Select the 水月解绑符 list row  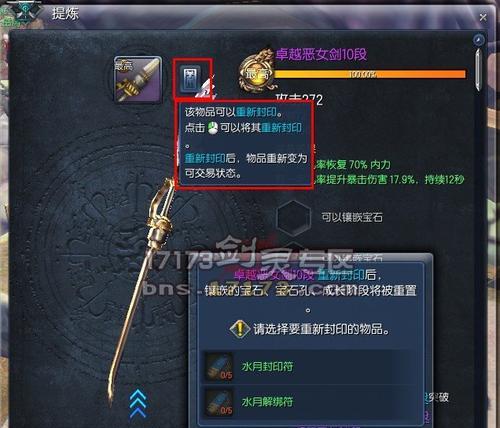[x=310, y=402]
